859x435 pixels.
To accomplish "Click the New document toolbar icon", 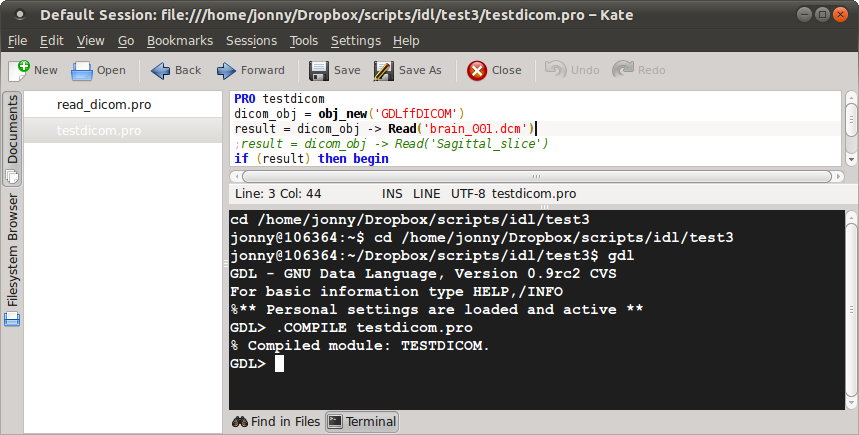I will pos(19,70).
